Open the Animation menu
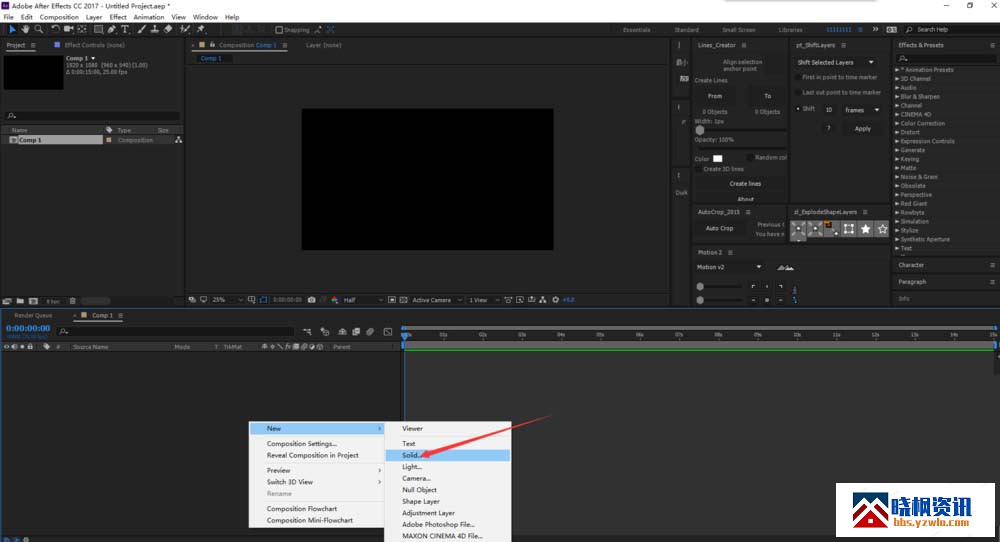Viewport: 1000px width, 542px height. [149, 17]
